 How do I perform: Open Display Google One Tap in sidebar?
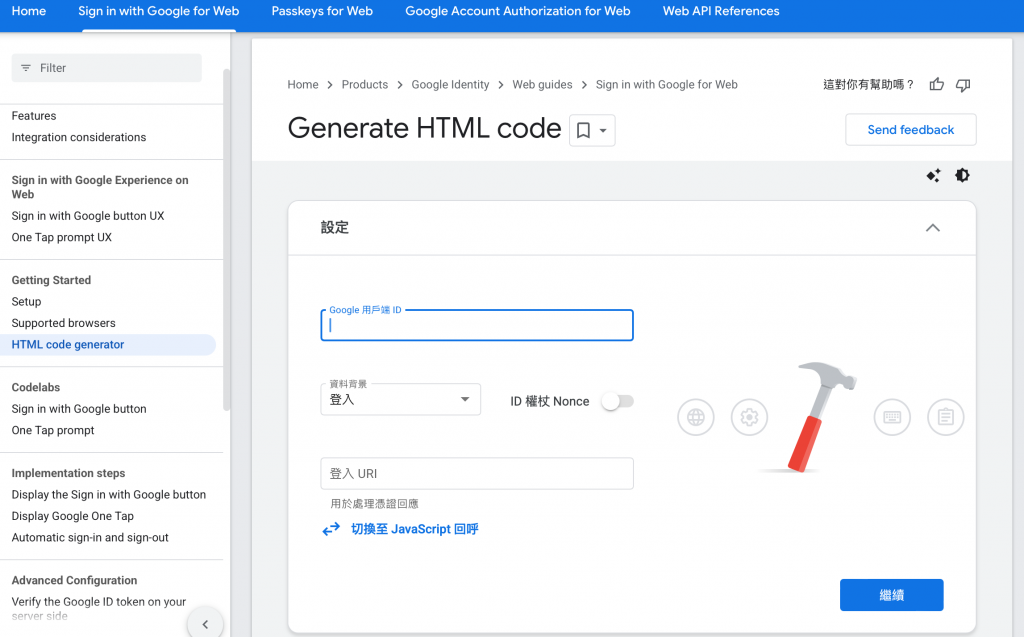point(72,516)
